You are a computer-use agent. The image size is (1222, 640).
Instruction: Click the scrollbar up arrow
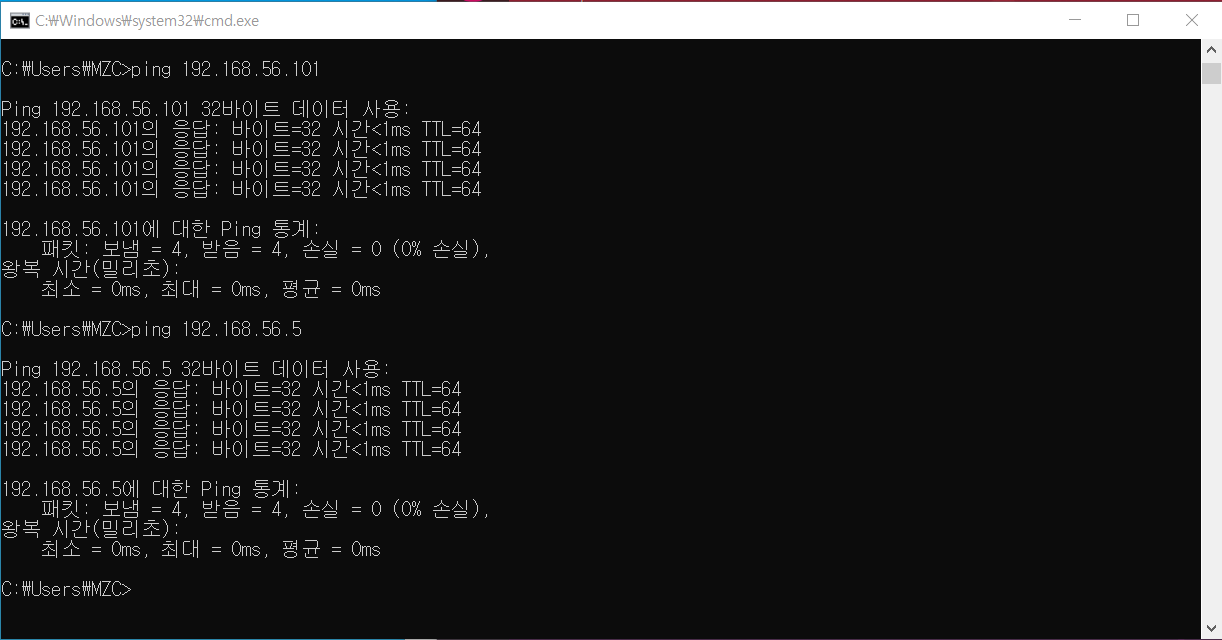1211,50
